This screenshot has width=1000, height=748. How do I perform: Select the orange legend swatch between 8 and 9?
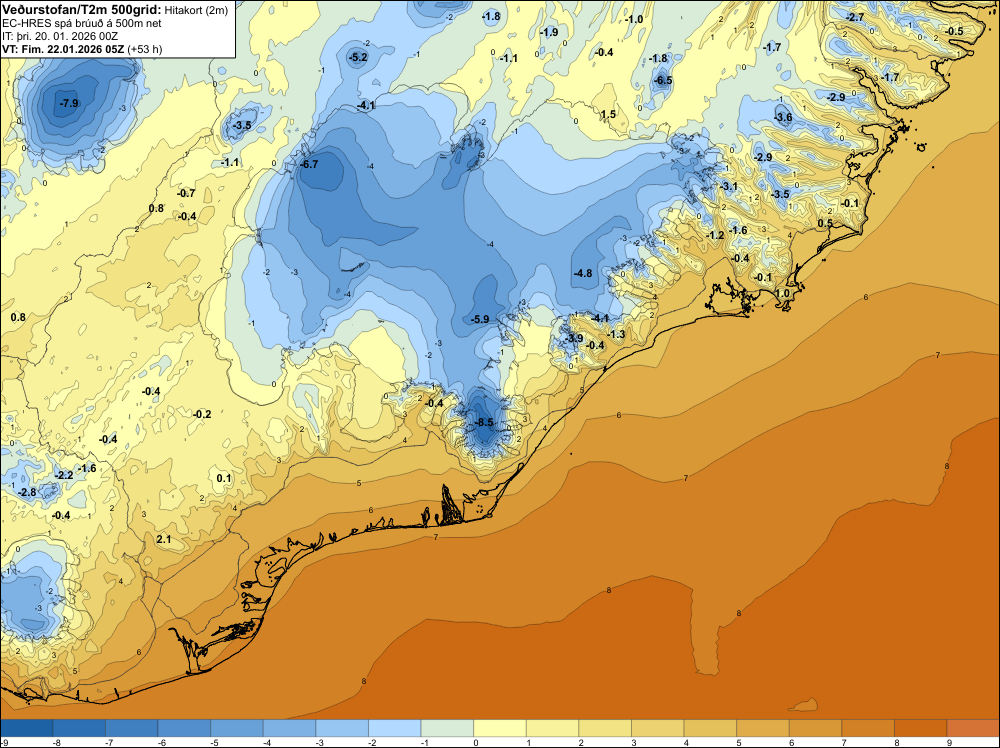coord(920,728)
